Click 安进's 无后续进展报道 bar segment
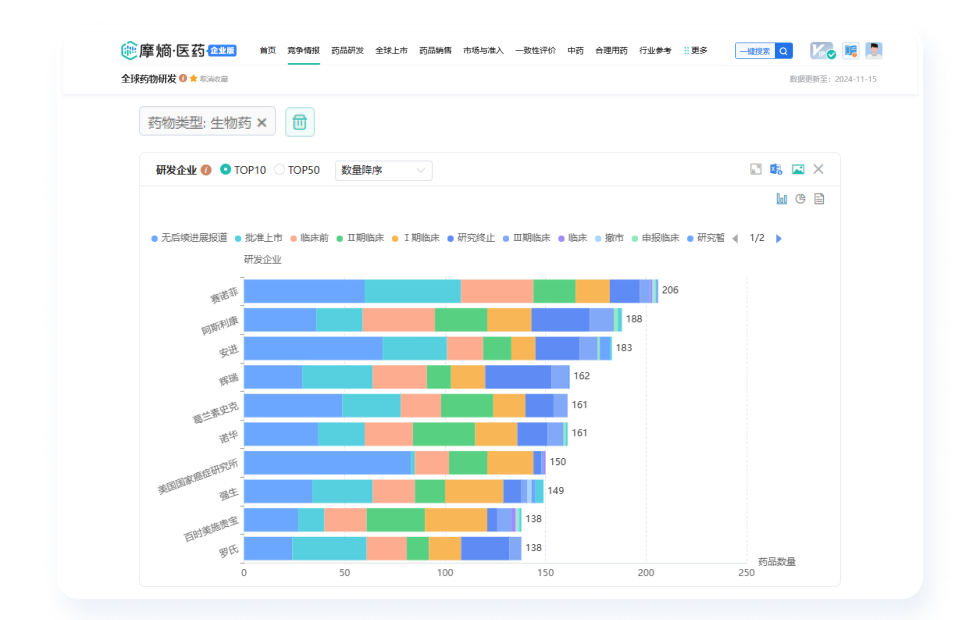 (313, 348)
